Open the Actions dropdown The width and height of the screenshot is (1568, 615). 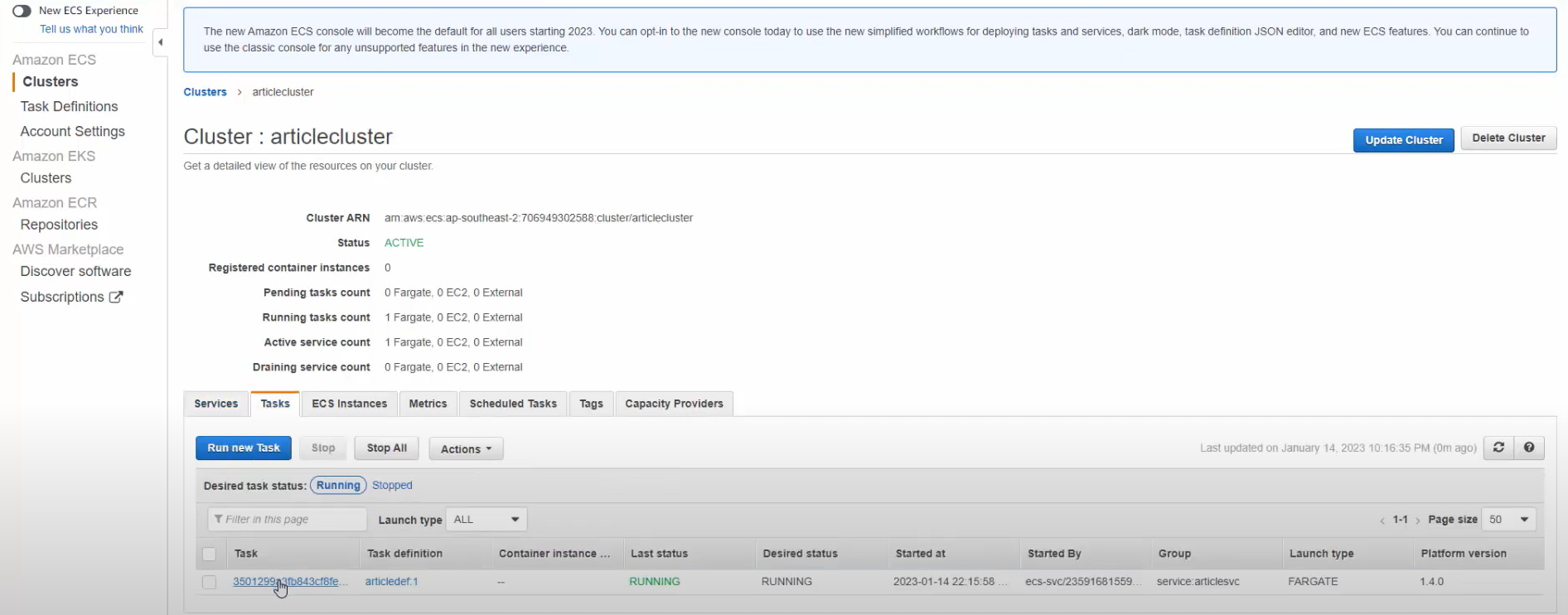tap(466, 448)
